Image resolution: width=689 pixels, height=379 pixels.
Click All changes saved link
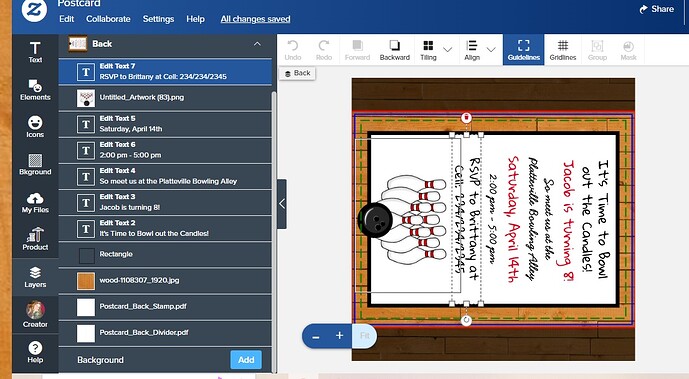point(255,19)
